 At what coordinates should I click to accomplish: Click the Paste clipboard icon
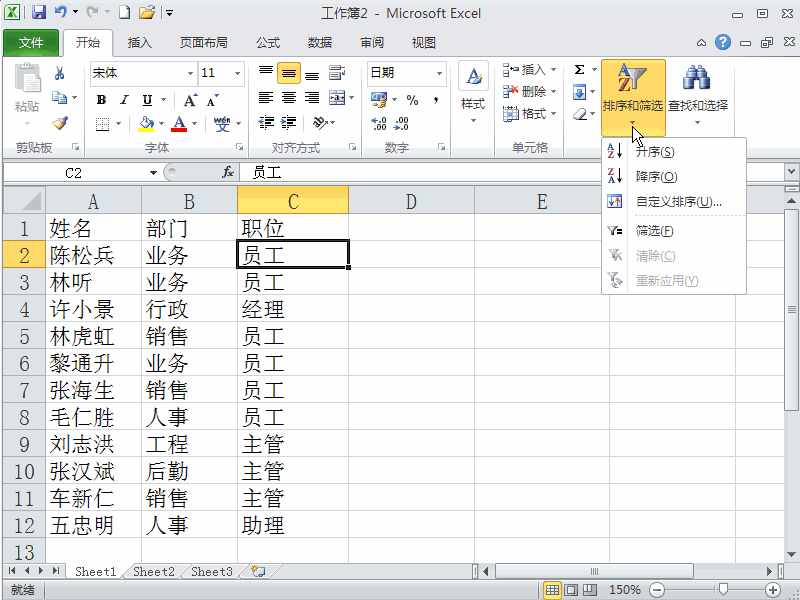[27, 79]
